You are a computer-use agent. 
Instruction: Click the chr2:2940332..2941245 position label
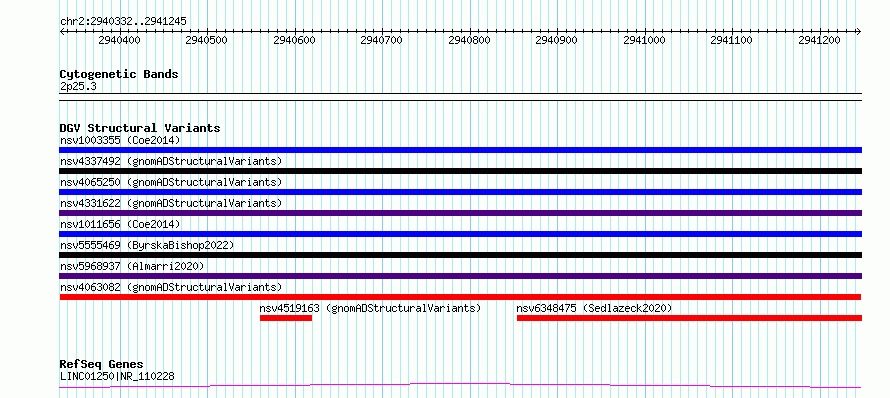pyautogui.click(x=123, y=21)
